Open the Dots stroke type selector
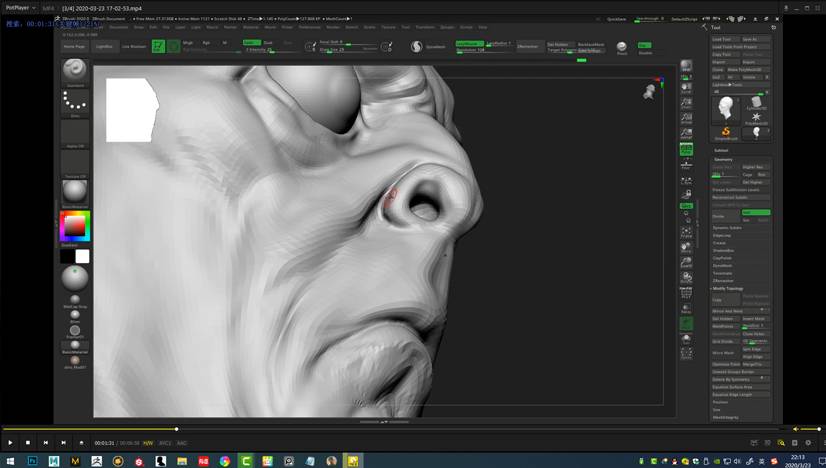 click(75, 102)
